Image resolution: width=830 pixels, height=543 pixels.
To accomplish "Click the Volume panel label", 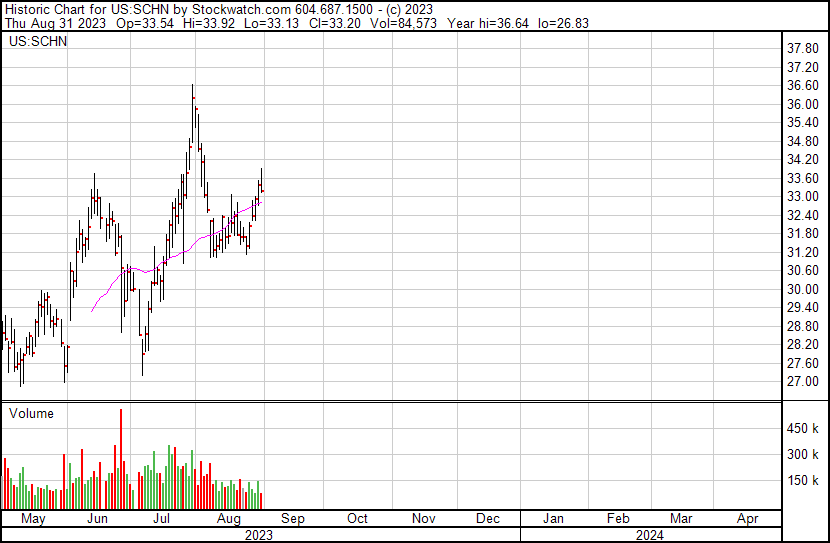I will tap(31, 413).
